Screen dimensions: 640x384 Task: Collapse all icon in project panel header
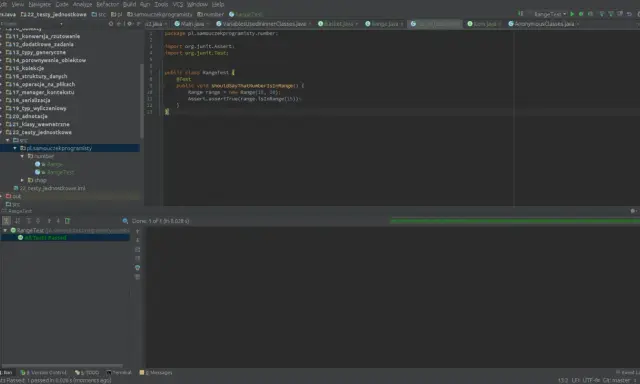pos(119,24)
